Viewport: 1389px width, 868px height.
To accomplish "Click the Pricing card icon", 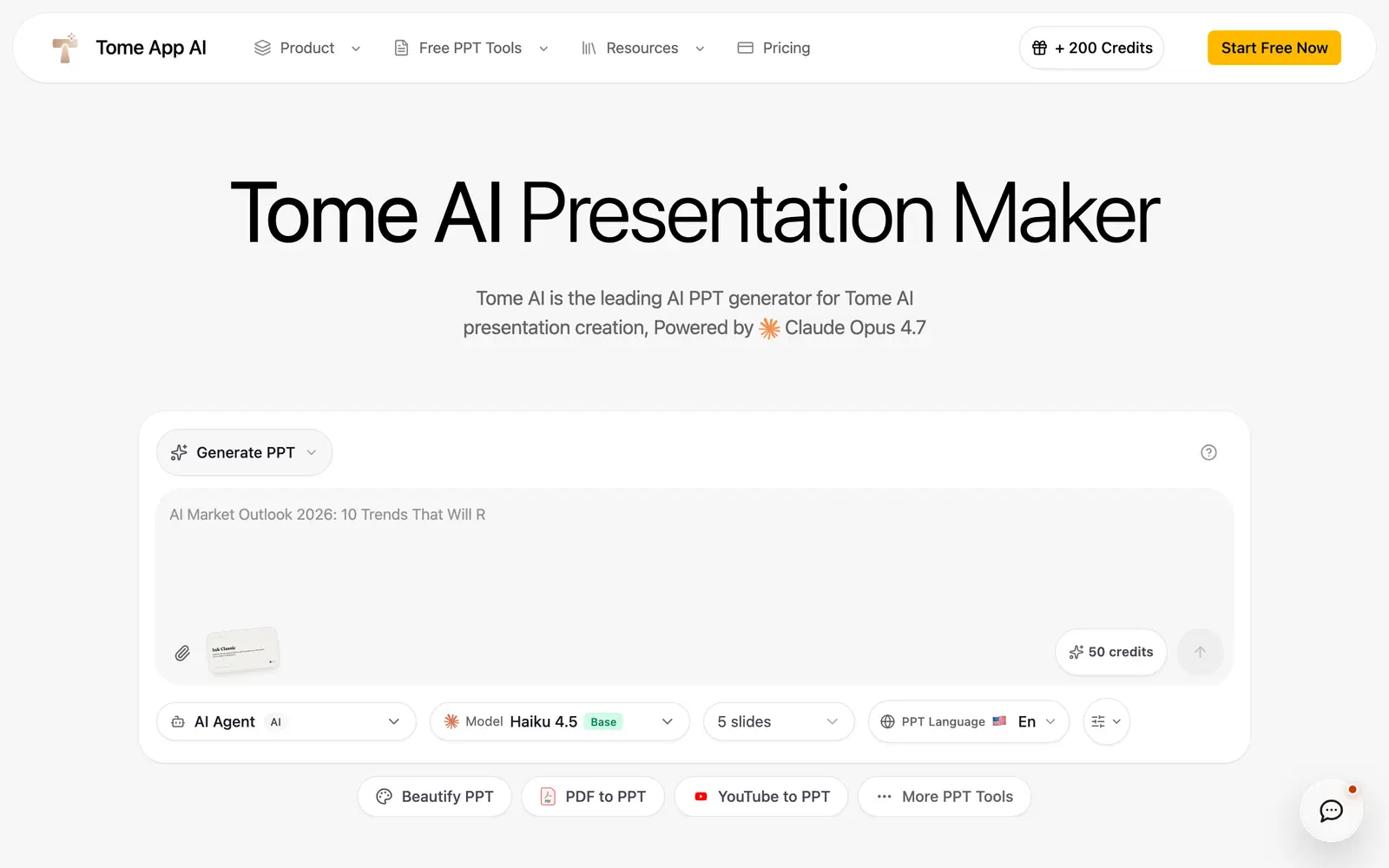I will (745, 48).
